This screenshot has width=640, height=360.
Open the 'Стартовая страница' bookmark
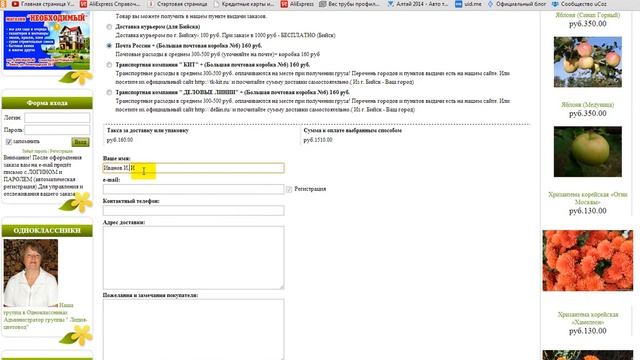click(x=177, y=4)
